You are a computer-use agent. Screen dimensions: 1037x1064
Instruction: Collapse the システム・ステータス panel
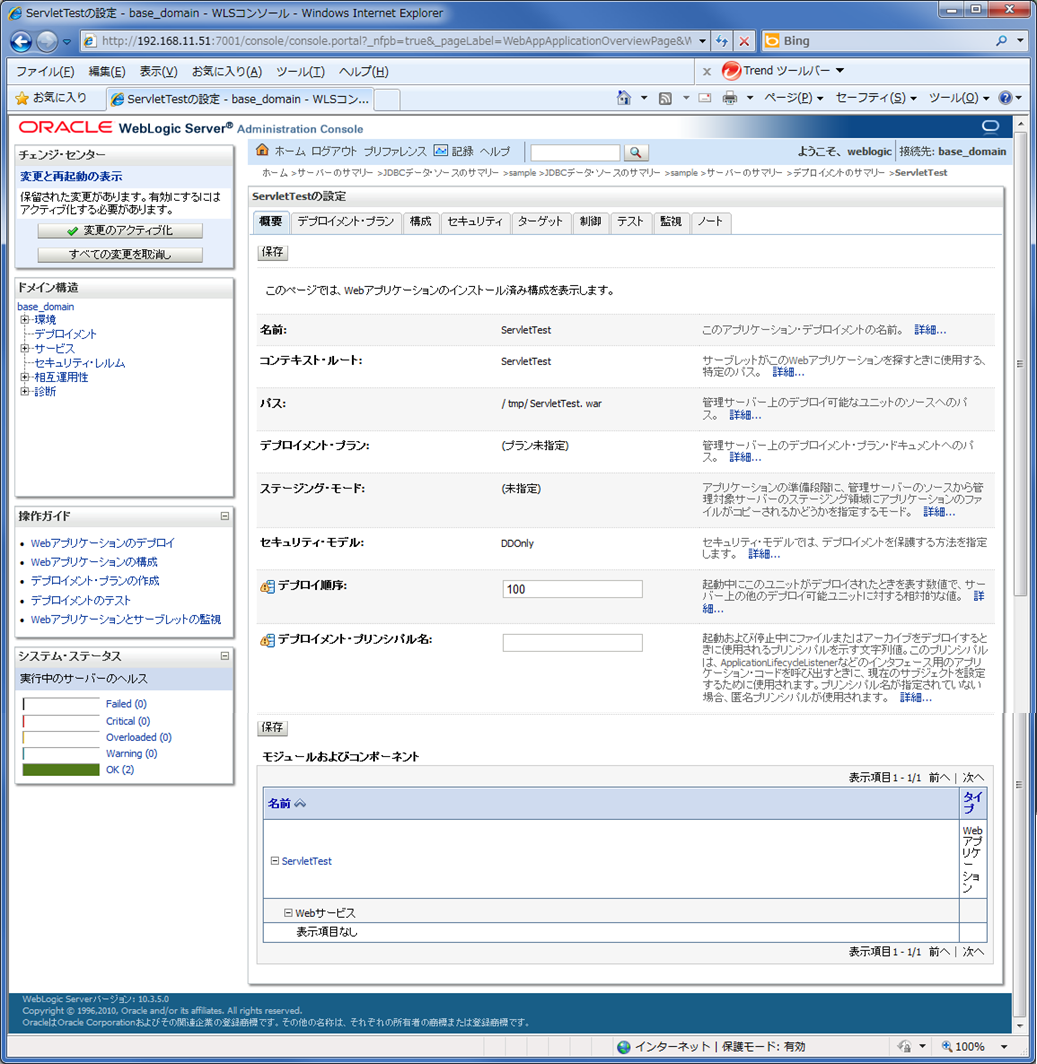[x=225, y=656]
